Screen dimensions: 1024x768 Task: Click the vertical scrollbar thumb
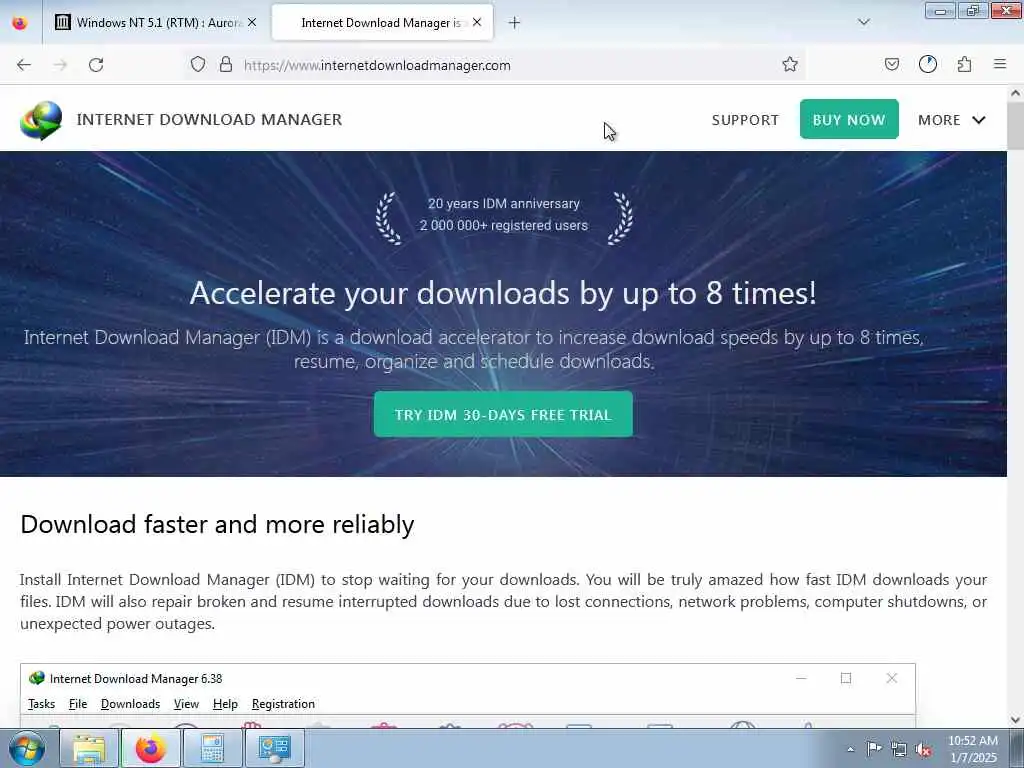pos(1016,125)
